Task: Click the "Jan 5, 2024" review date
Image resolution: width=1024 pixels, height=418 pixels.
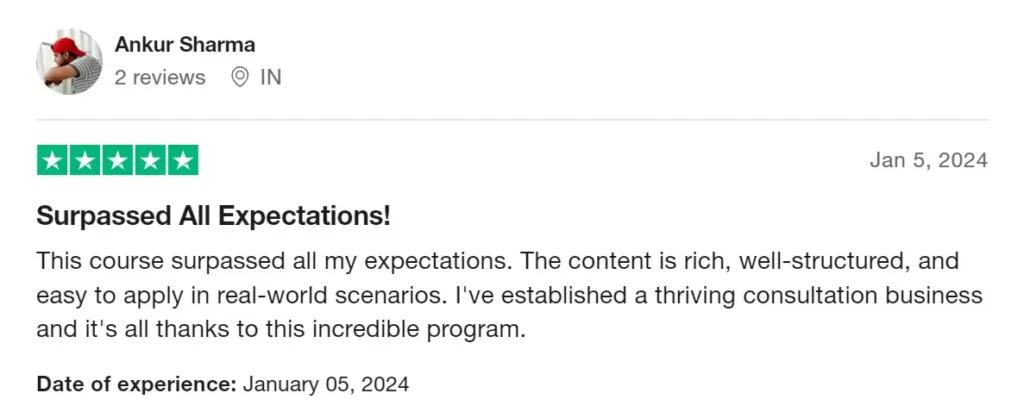Action: [929, 160]
